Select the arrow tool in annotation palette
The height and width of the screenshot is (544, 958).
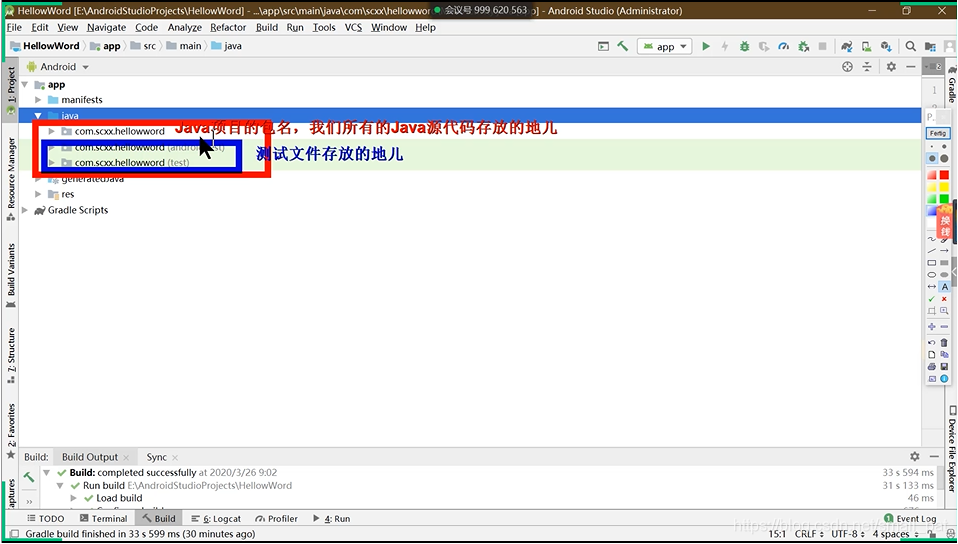pyautogui.click(x=945, y=251)
